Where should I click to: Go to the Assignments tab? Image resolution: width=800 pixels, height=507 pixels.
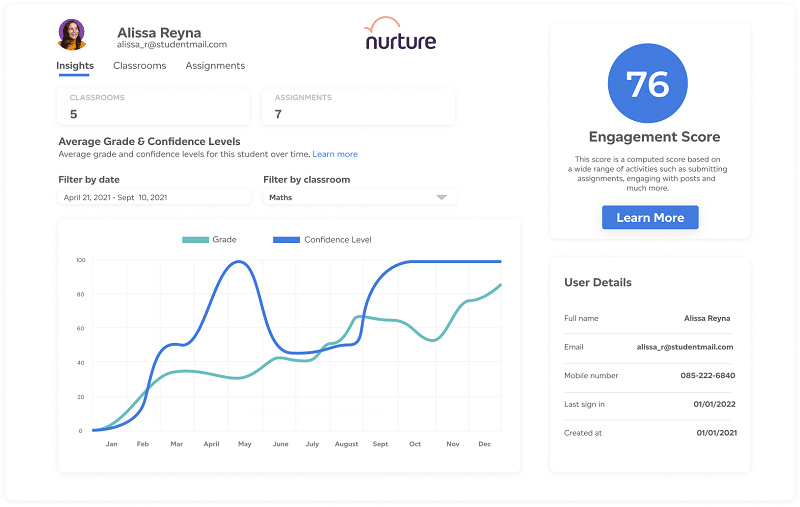(x=215, y=66)
